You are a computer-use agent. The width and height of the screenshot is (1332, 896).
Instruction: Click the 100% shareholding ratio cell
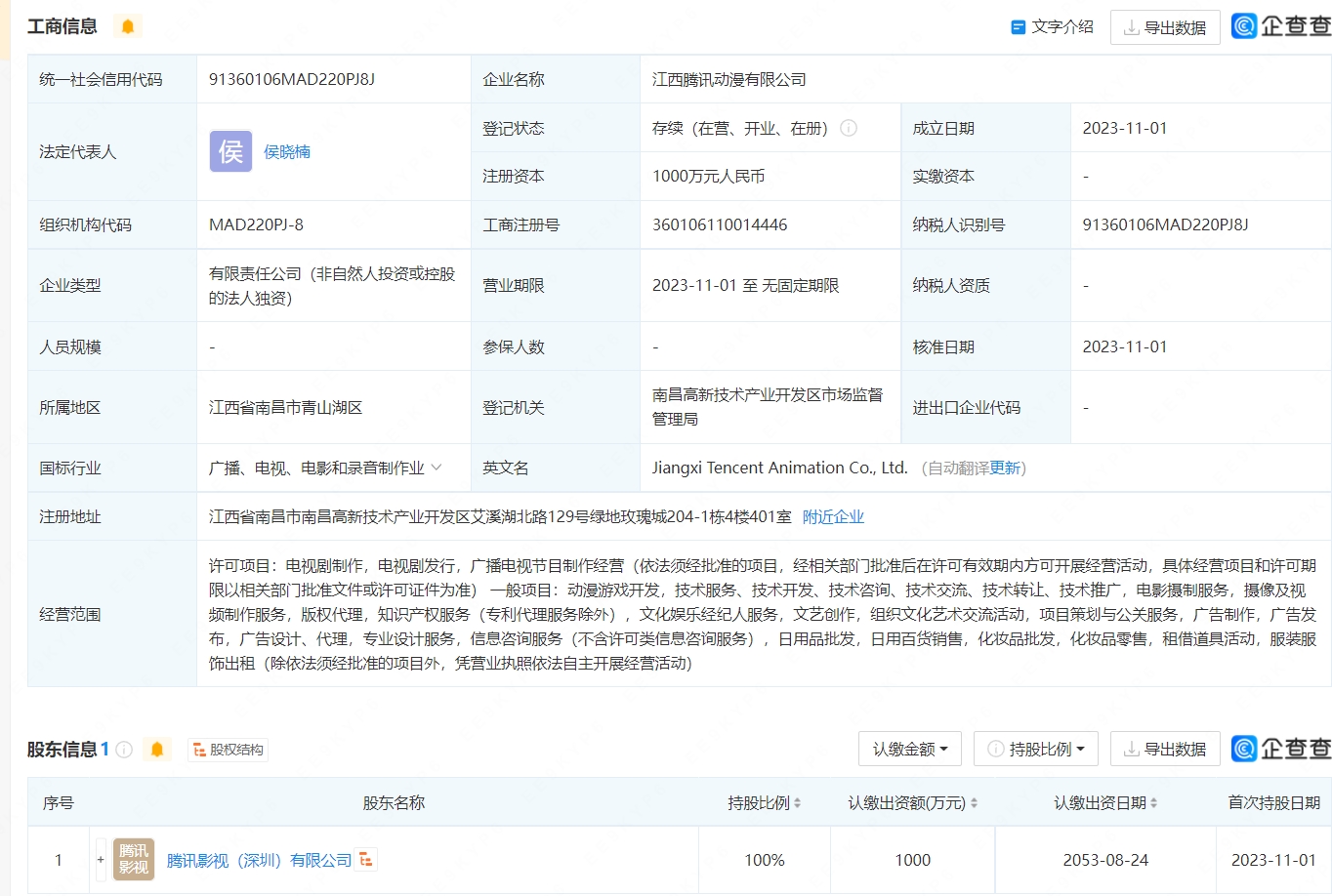(x=765, y=861)
